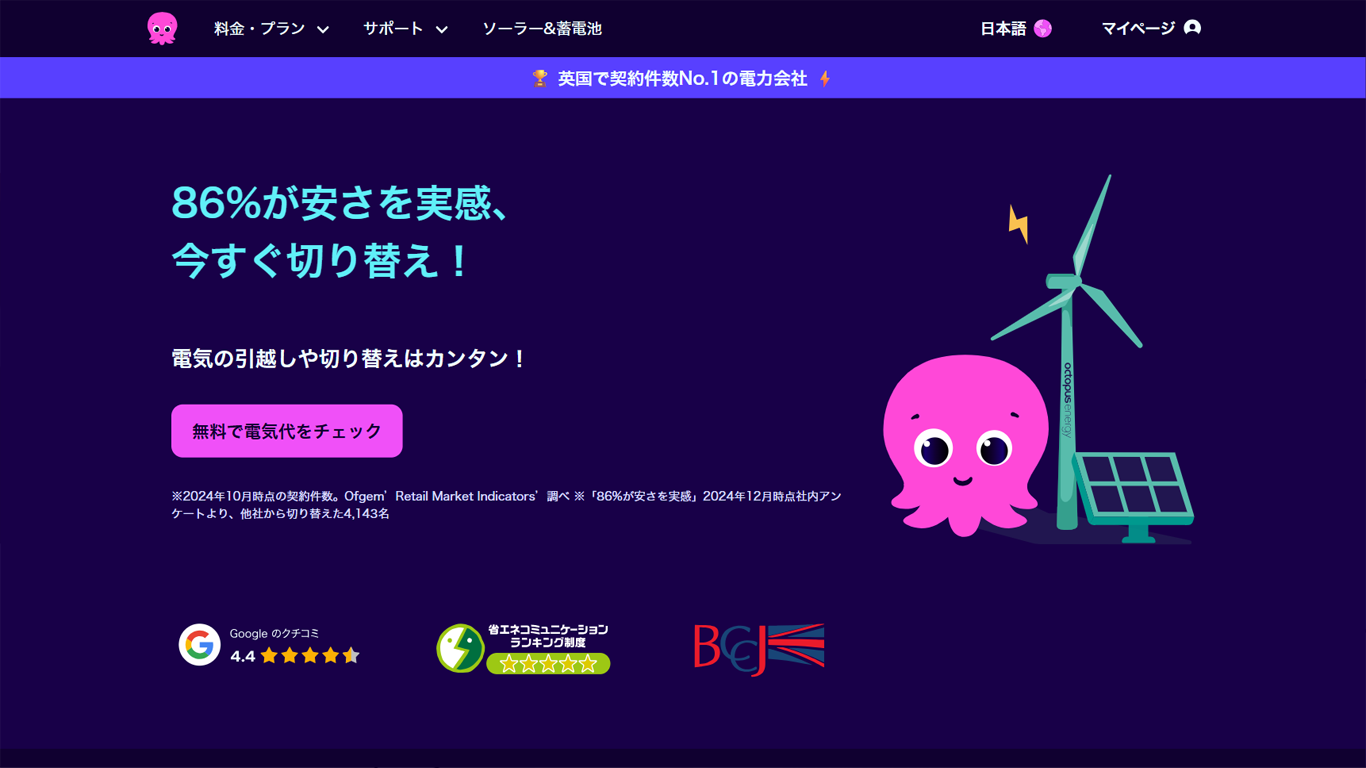Viewport: 1366px width, 768px height.
Task: Click the yellow lightning bolt near the turbine
Action: click(x=1018, y=224)
